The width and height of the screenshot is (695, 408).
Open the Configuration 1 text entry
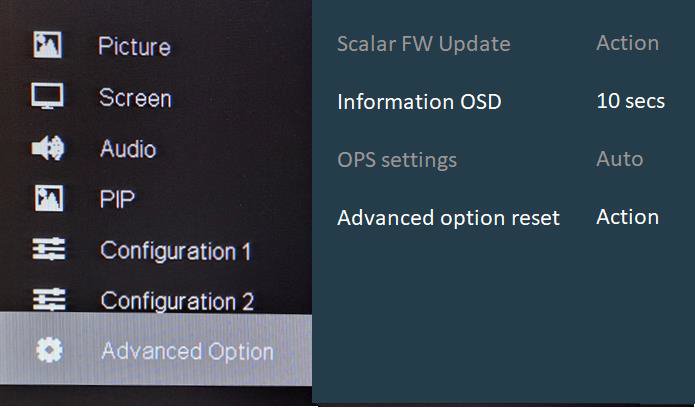click(x=176, y=250)
